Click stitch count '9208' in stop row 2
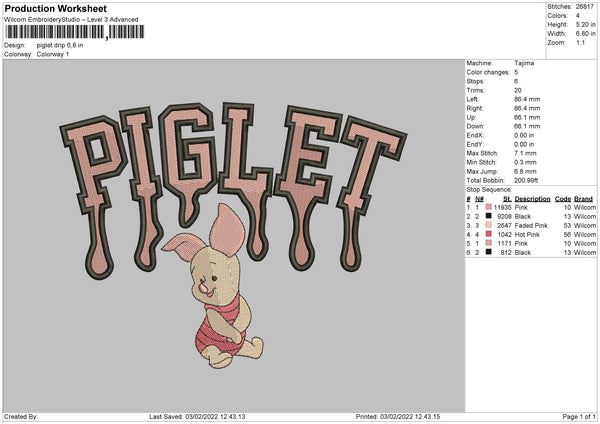Screen dimensions: 600x424 [504, 217]
